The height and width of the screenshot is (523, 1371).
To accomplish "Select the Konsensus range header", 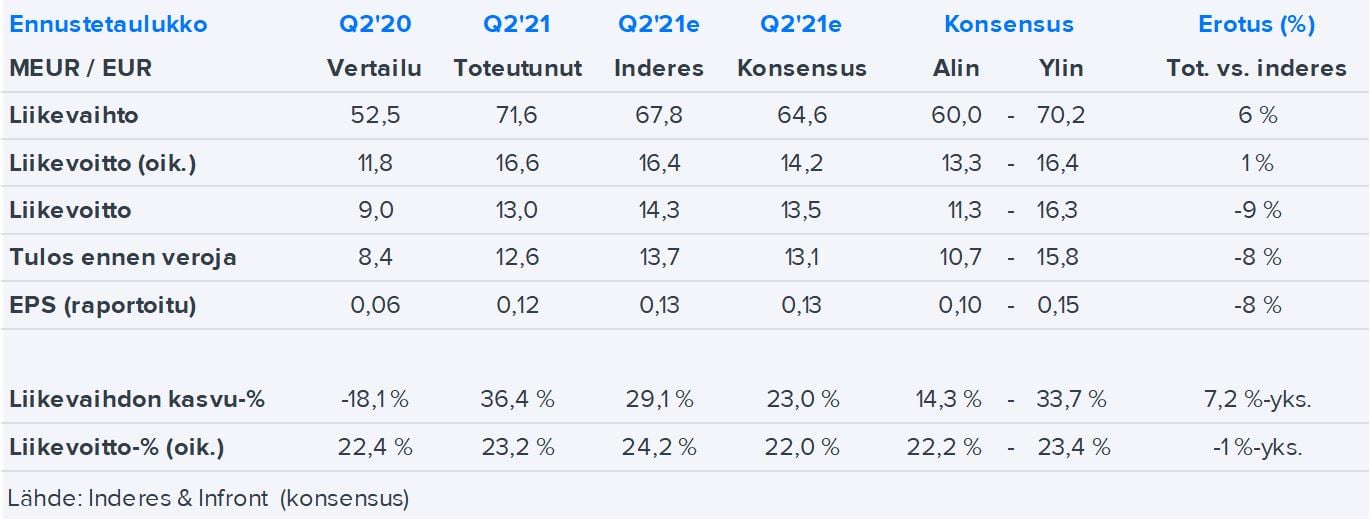I will pos(1008,24).
